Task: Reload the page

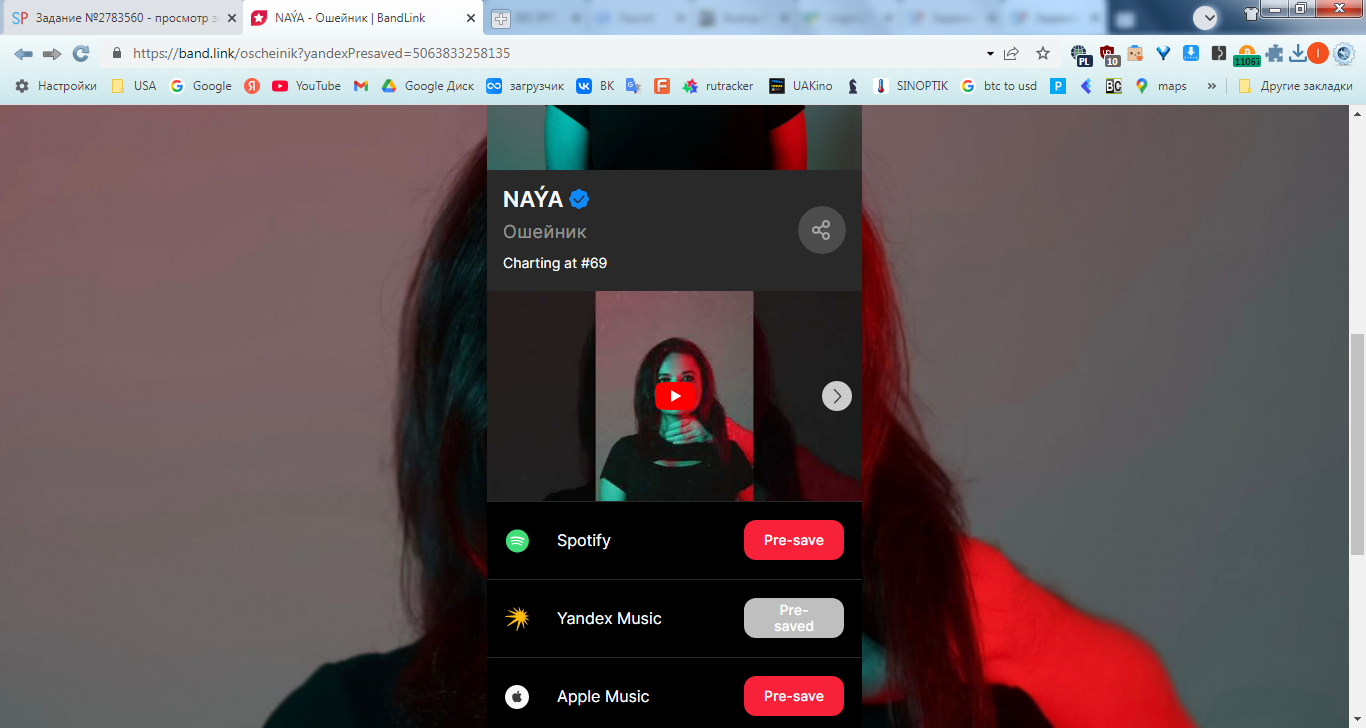Action: (x=81, y=54)
